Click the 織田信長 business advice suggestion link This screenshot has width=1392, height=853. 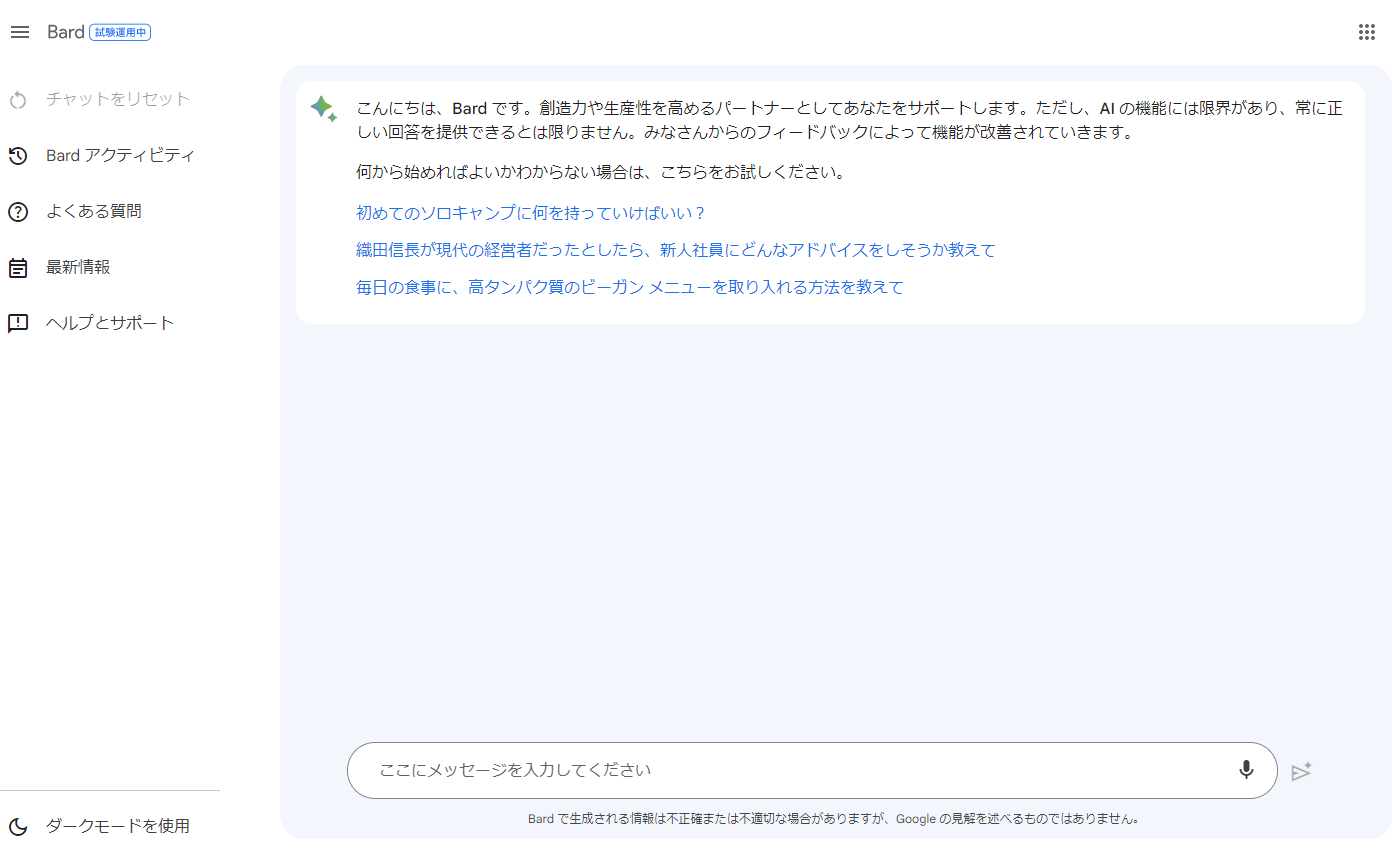coord(676,250)
